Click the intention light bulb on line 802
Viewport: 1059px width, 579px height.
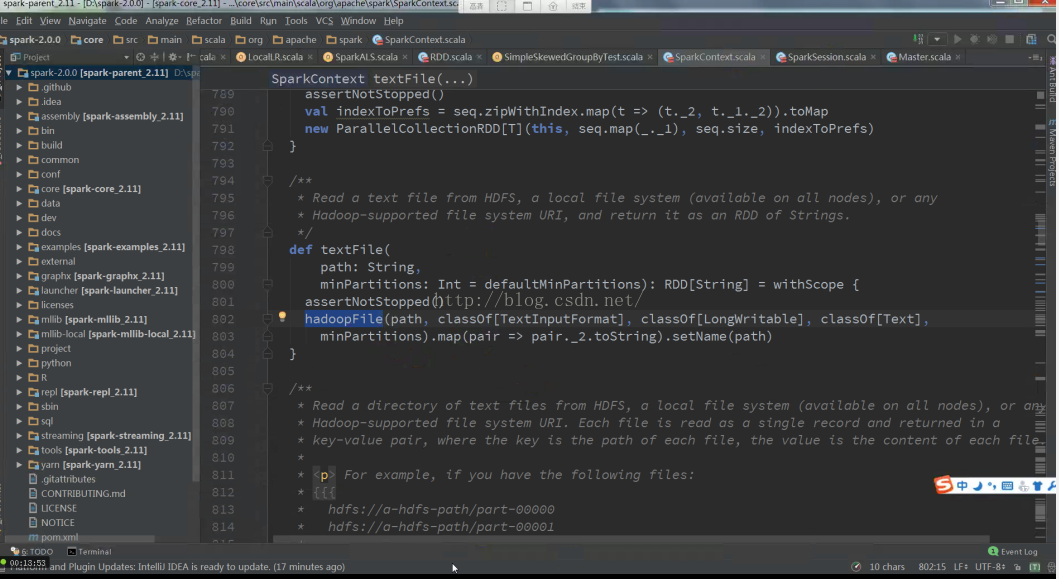pyautogui.click(x=282, y=316)
